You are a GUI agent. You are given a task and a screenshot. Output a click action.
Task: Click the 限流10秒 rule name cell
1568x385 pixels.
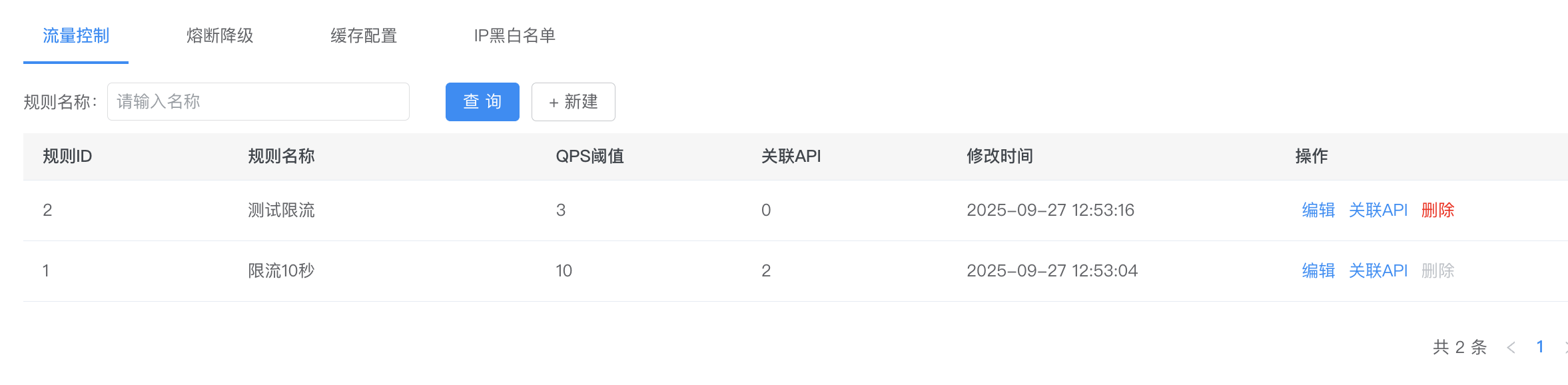[281, 271]
